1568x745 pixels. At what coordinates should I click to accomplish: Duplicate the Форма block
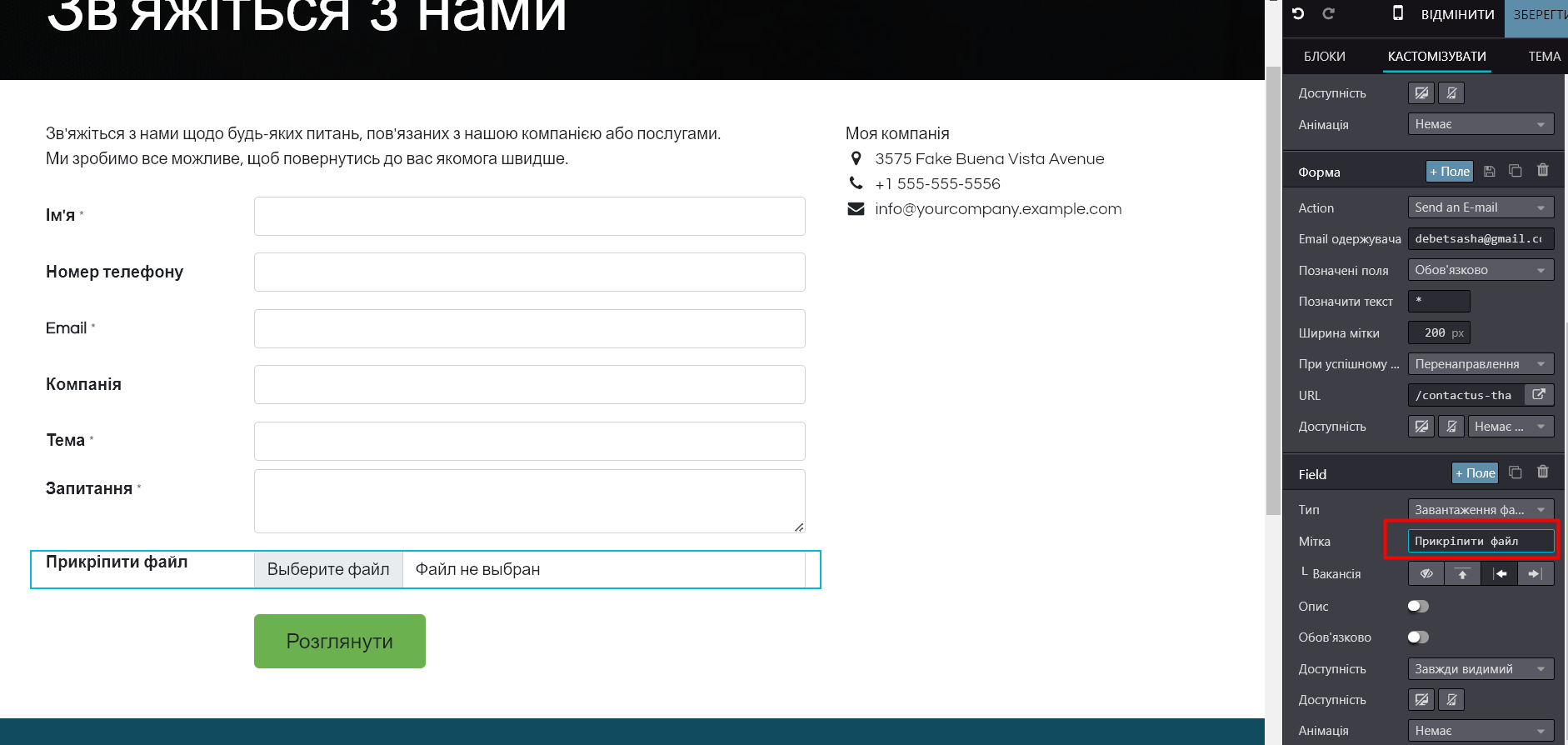pyautogui.click(x=1516, y=171)
